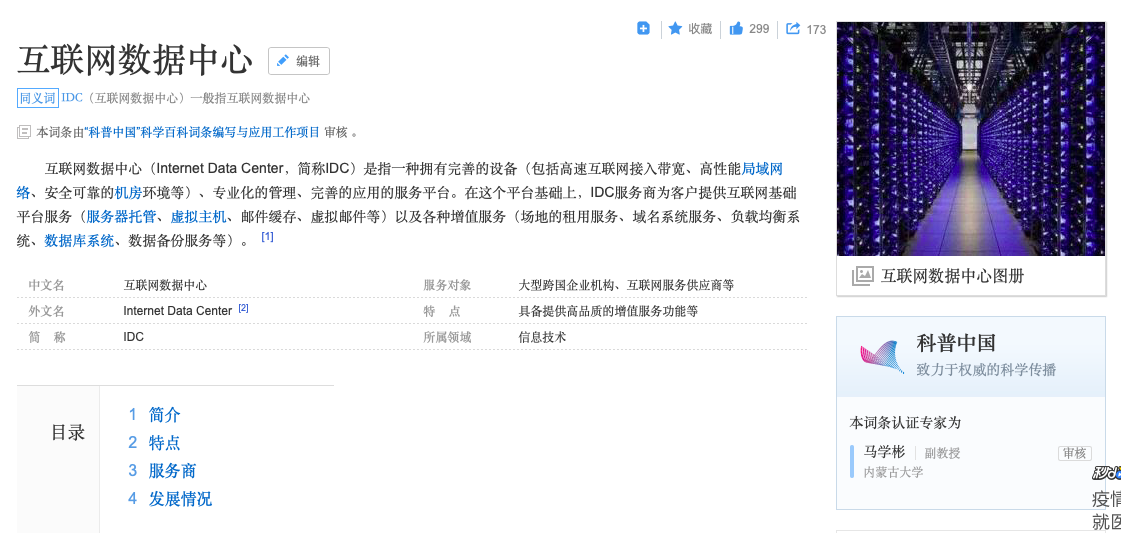This screenshot has width=1121, height=533.
Task: Click the 同义词 tag
Action: (38, 98)
